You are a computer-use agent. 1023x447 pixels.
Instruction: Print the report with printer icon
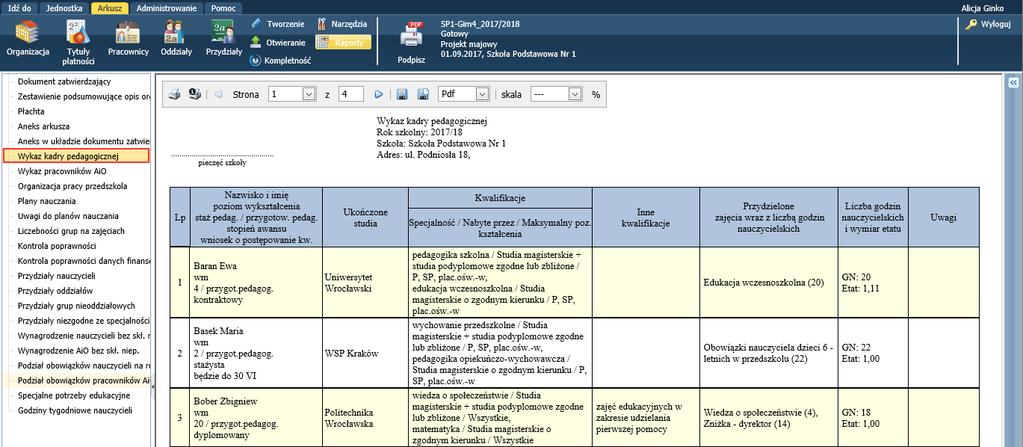click(x=174, y=94)
